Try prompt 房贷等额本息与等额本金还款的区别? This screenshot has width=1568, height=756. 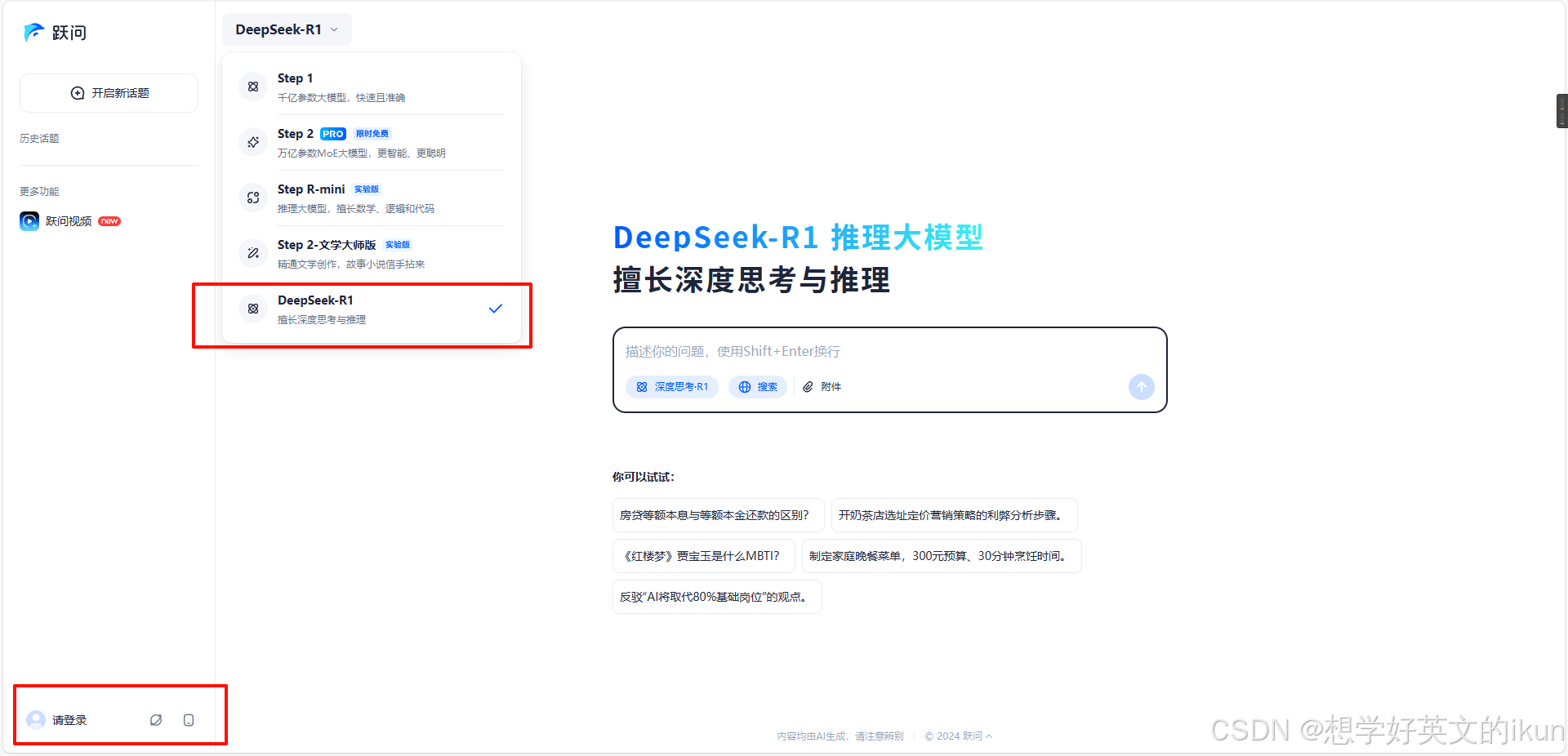pos(718,515)
